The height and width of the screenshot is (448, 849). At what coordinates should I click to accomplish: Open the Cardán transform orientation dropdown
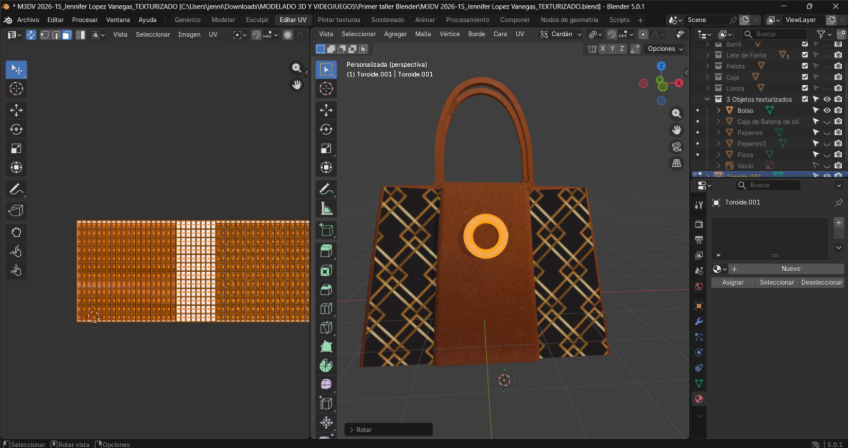coord(563,34)
